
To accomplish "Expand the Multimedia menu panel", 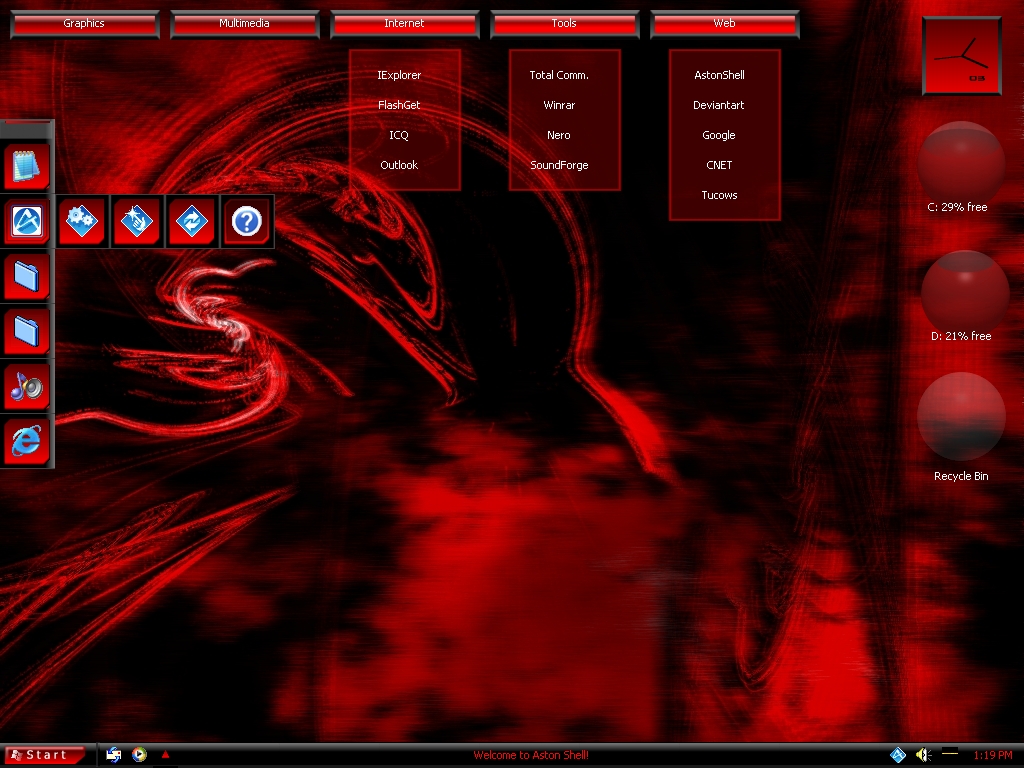I will click(x=244, y=24).
